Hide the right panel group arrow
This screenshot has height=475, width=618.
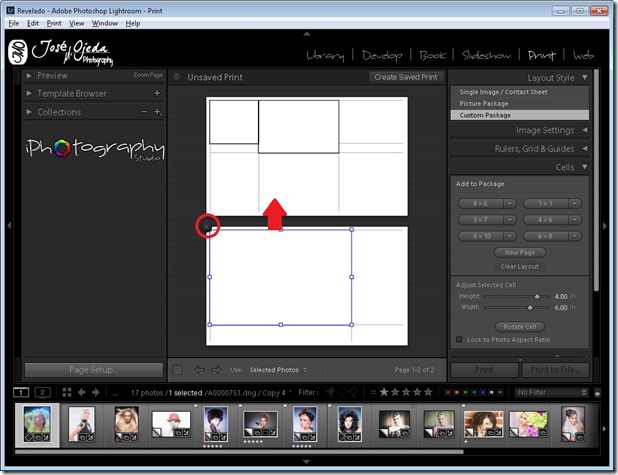pyautogui.click(x=605, y=225)
